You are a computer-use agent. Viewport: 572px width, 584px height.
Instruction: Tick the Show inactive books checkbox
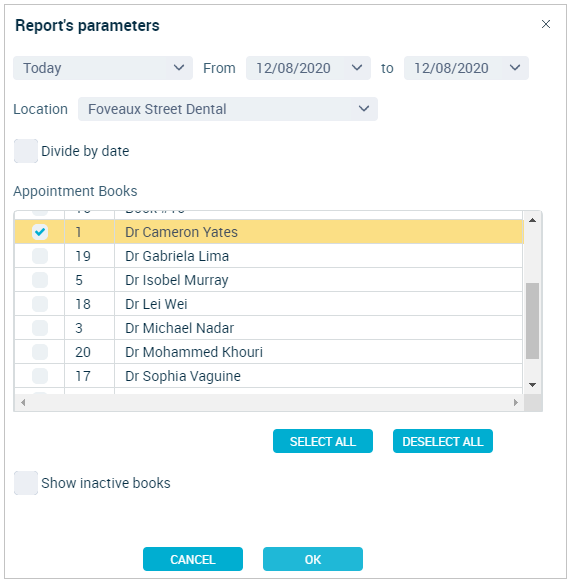[x=26, y=483]
